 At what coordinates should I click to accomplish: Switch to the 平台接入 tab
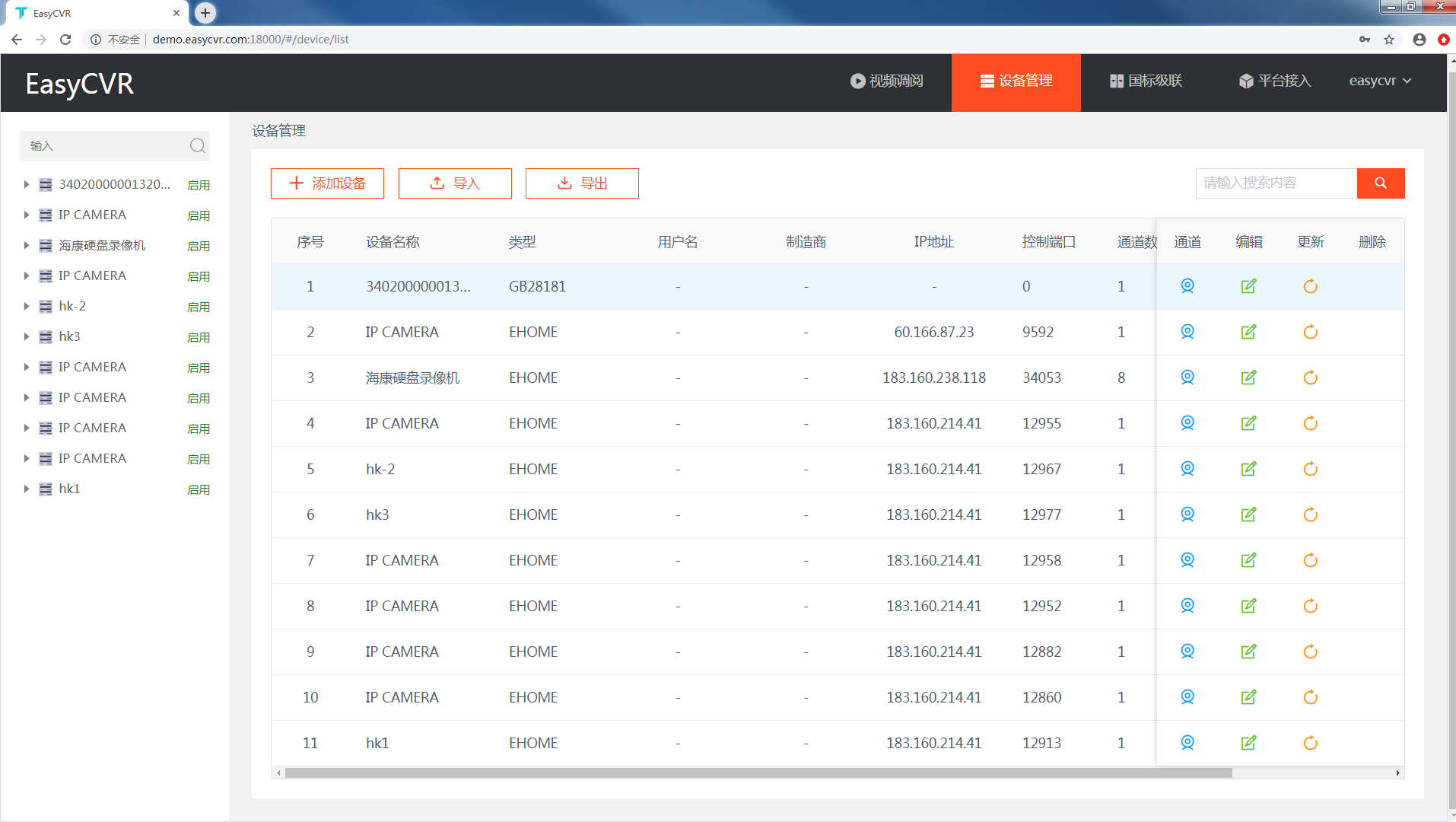click(1275, 81)
